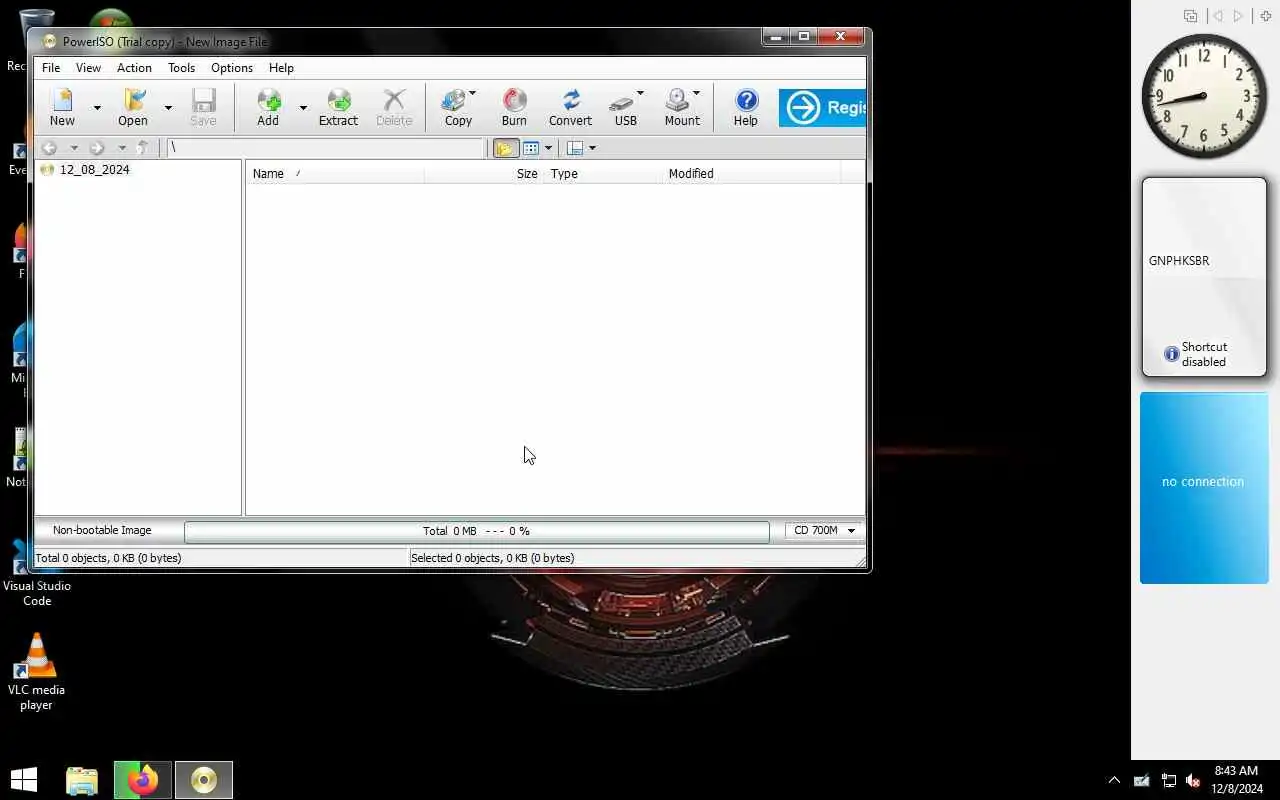Open the Forward history dropdown arrow

(x=122, y=148)
